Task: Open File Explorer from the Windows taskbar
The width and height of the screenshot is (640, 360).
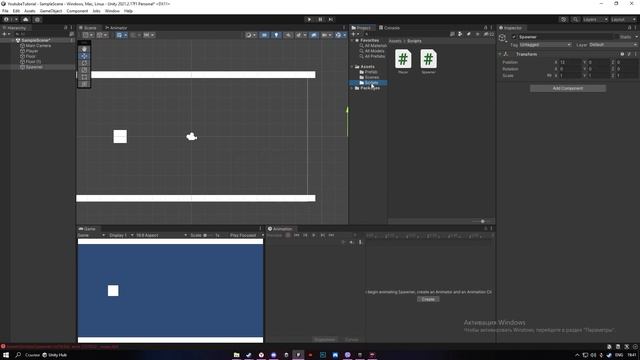Action: [236, 355]
